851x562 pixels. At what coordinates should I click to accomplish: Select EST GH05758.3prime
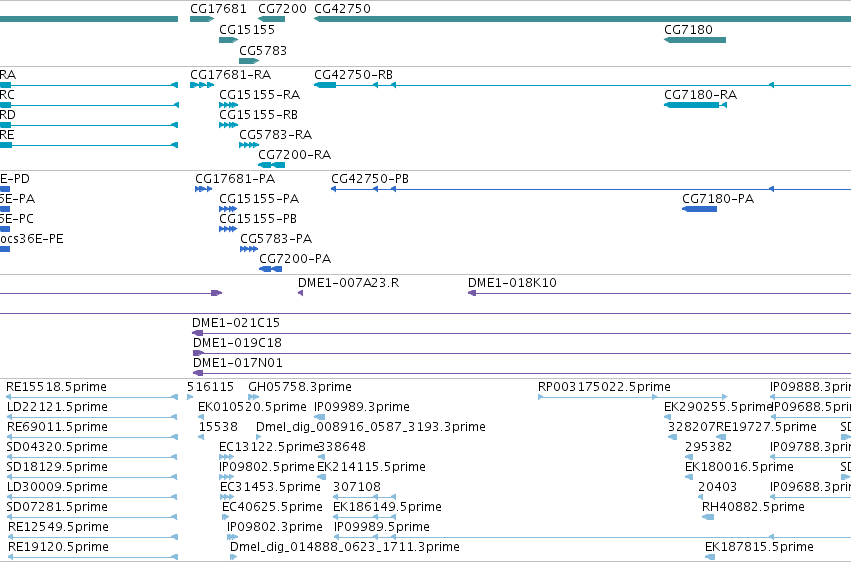pyautogui.click(x=300, y=387)
